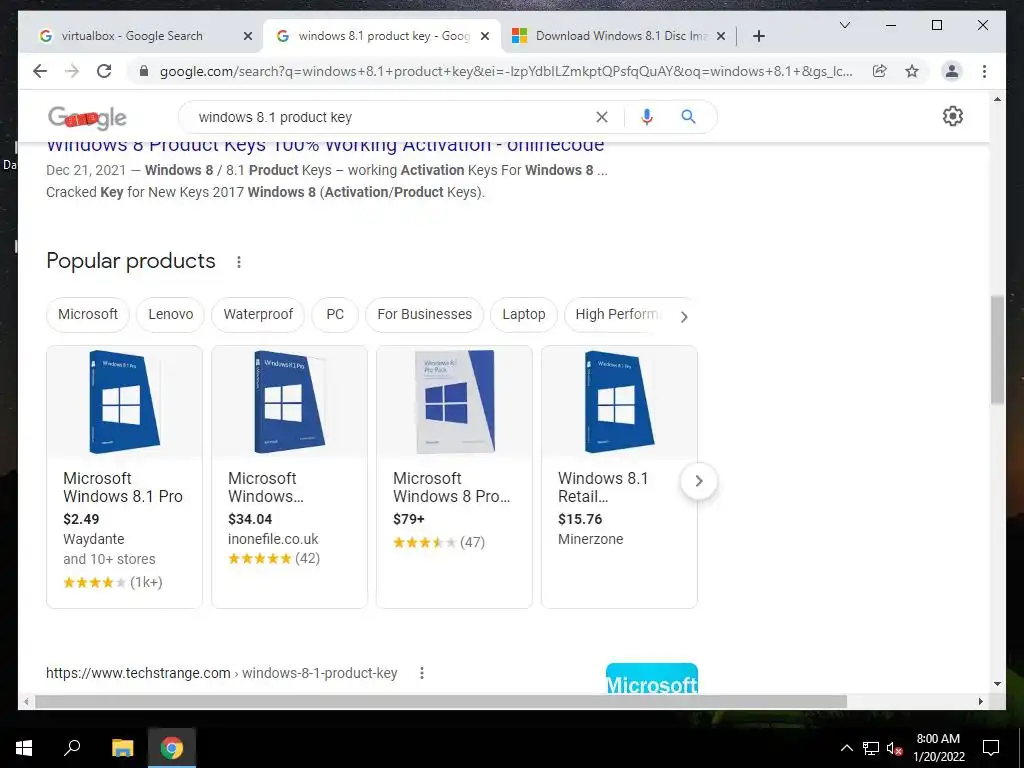The height and width of the screenshot is (768, 1024).
Task: Clear the search box with X
Action: pos(601,117)
